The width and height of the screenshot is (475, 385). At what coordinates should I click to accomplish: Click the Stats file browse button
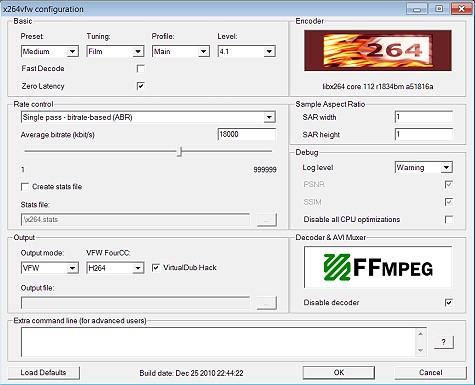point(266,220)
